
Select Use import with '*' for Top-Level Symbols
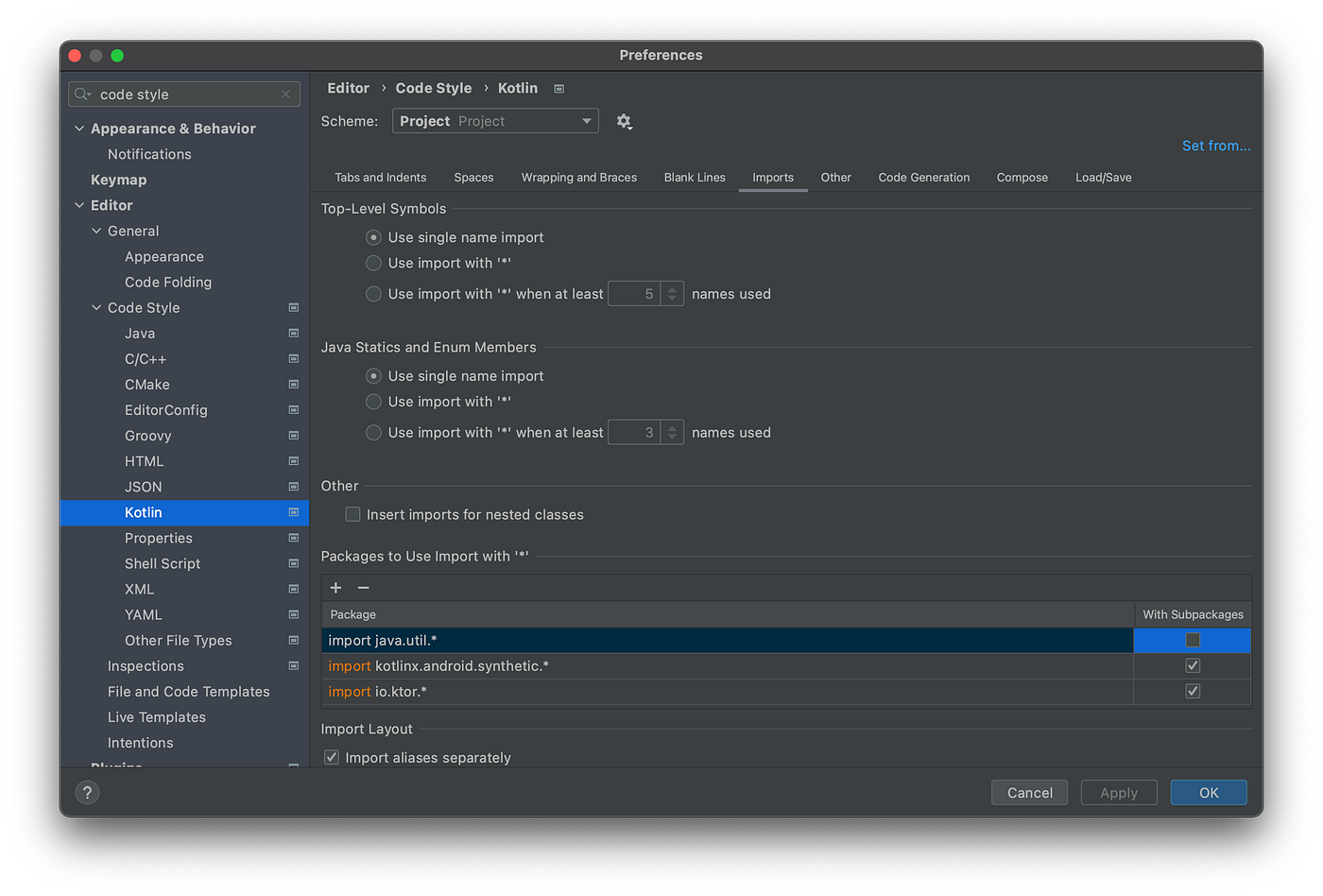pos(373,263)
